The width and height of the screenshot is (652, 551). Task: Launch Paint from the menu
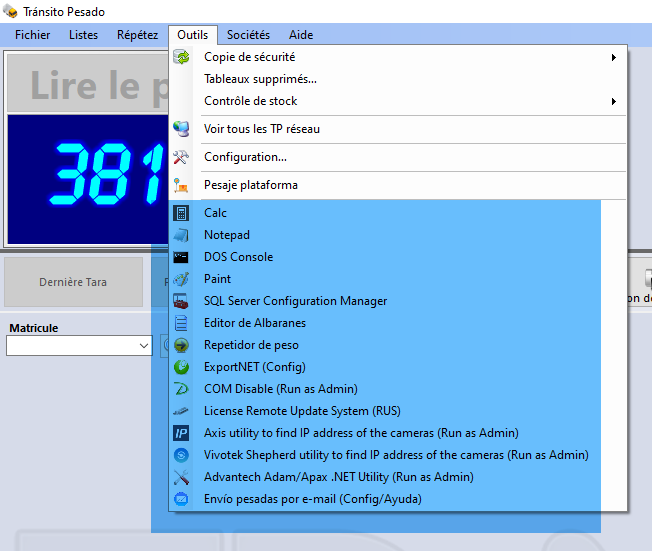point(398,279)
